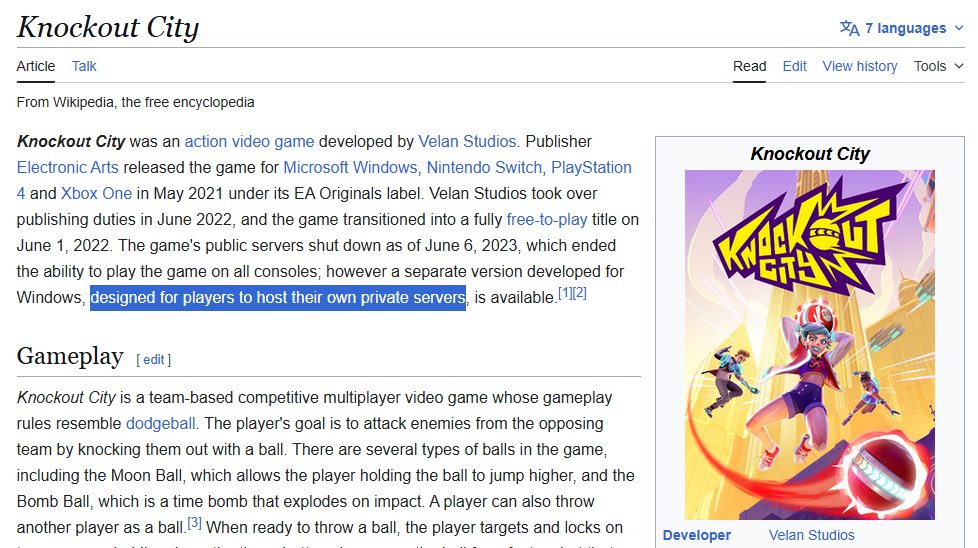Click the Developer infobox label link
Image resolution: width=978 pixels, height=548 pixels.
coord(696,536)
